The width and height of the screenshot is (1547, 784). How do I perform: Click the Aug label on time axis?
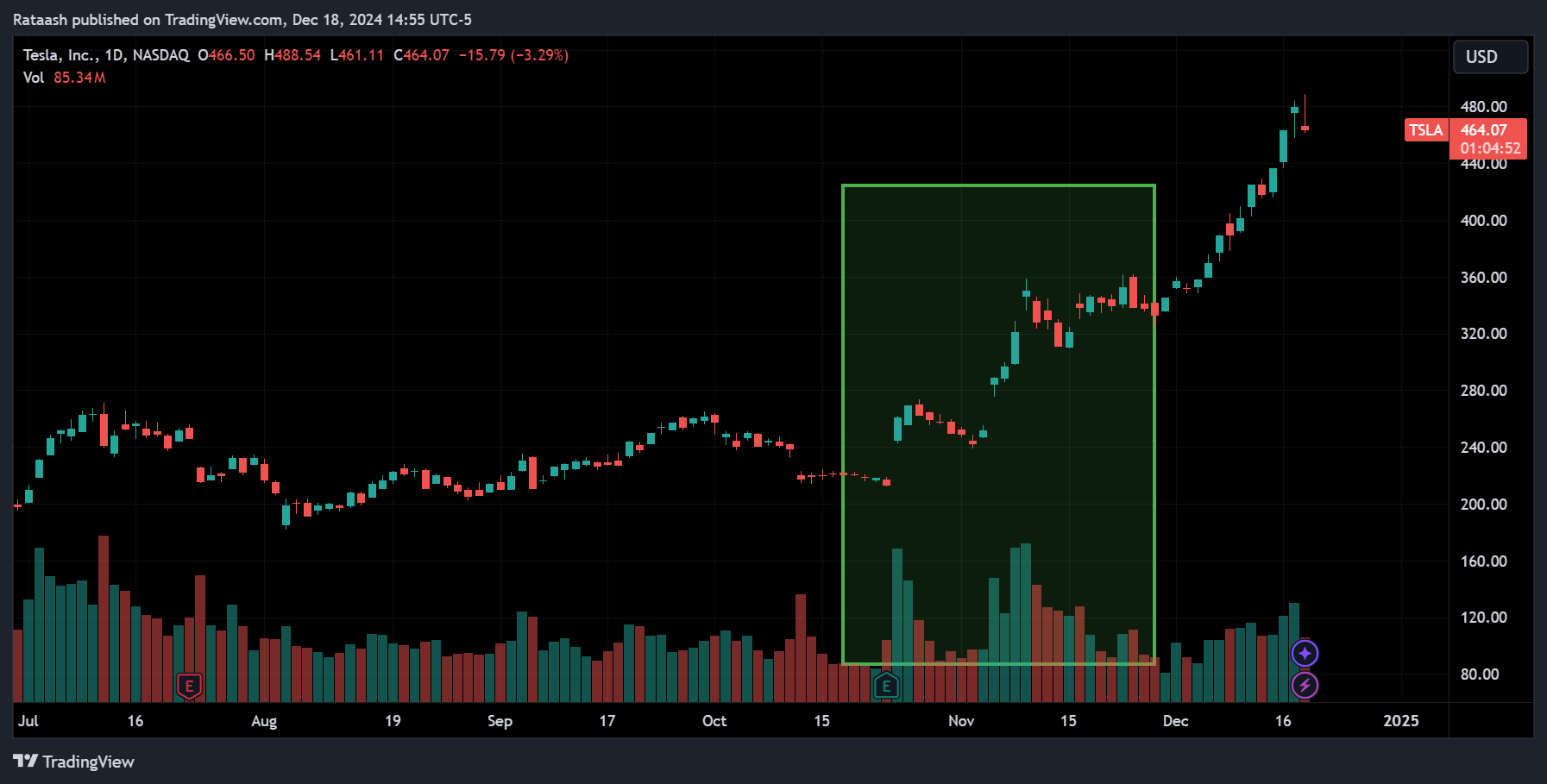(264, 721)
